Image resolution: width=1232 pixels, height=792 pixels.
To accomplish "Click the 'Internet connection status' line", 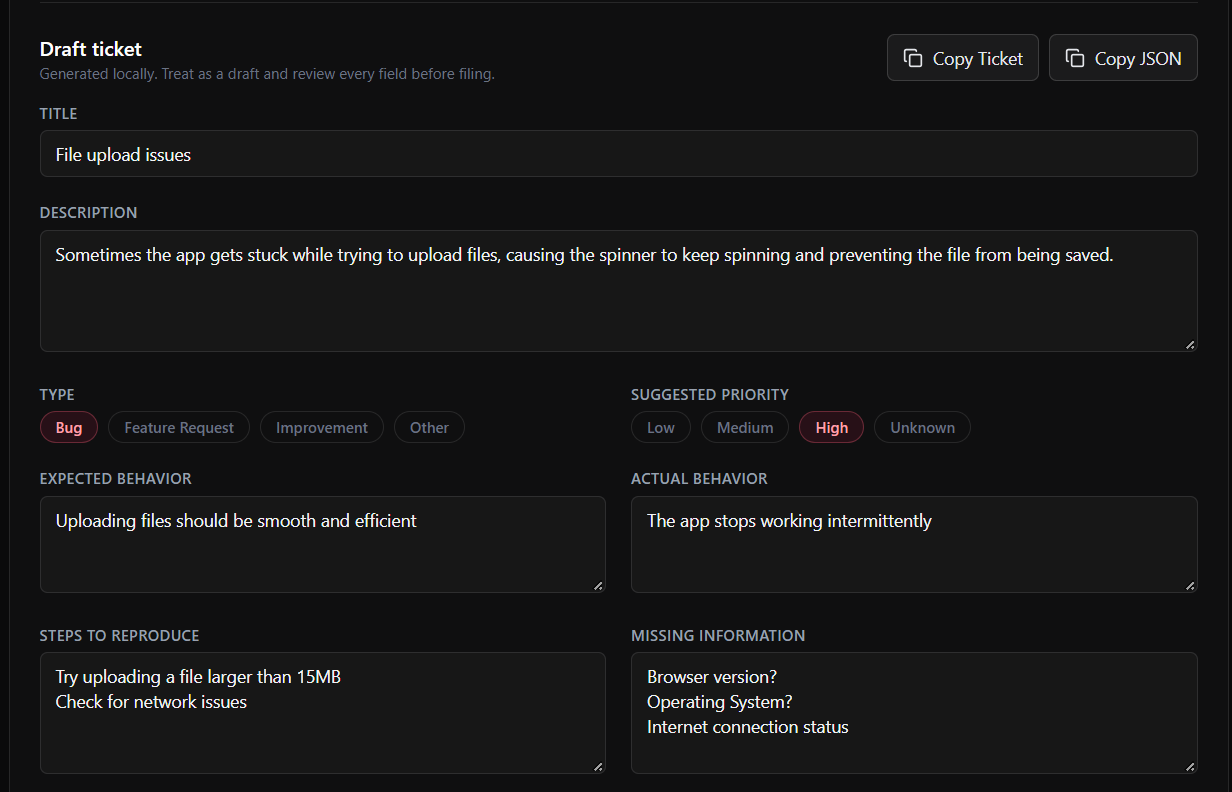I will click(748, 727).
